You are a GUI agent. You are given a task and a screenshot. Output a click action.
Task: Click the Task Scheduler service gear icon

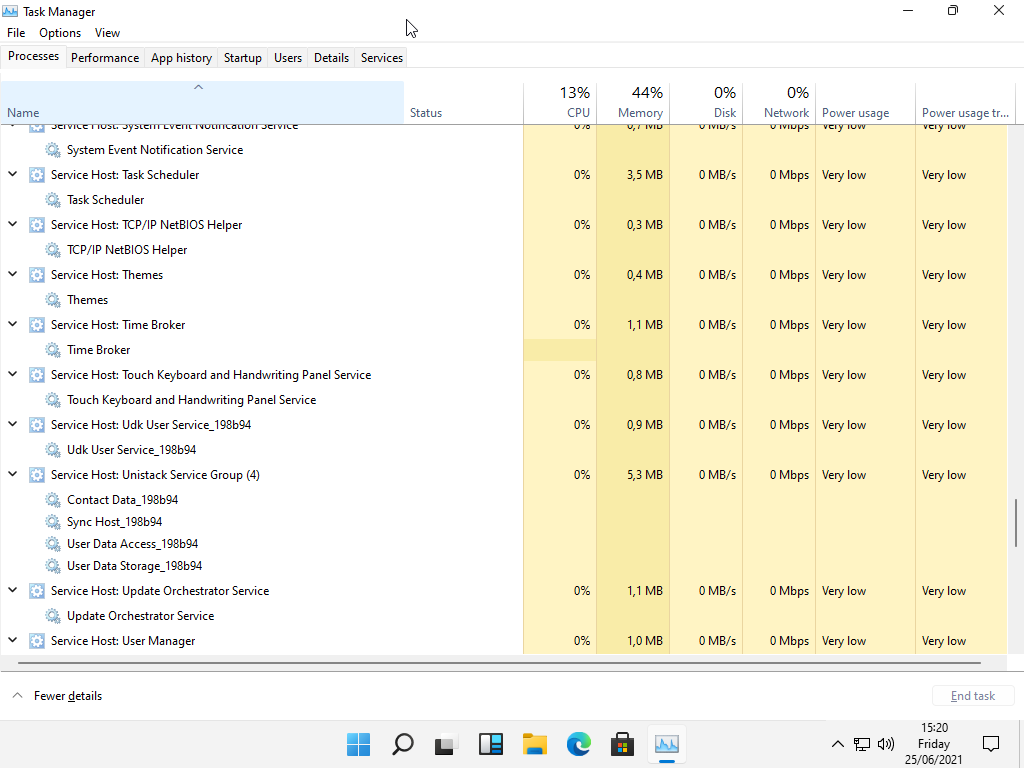[x=53, y=200]
